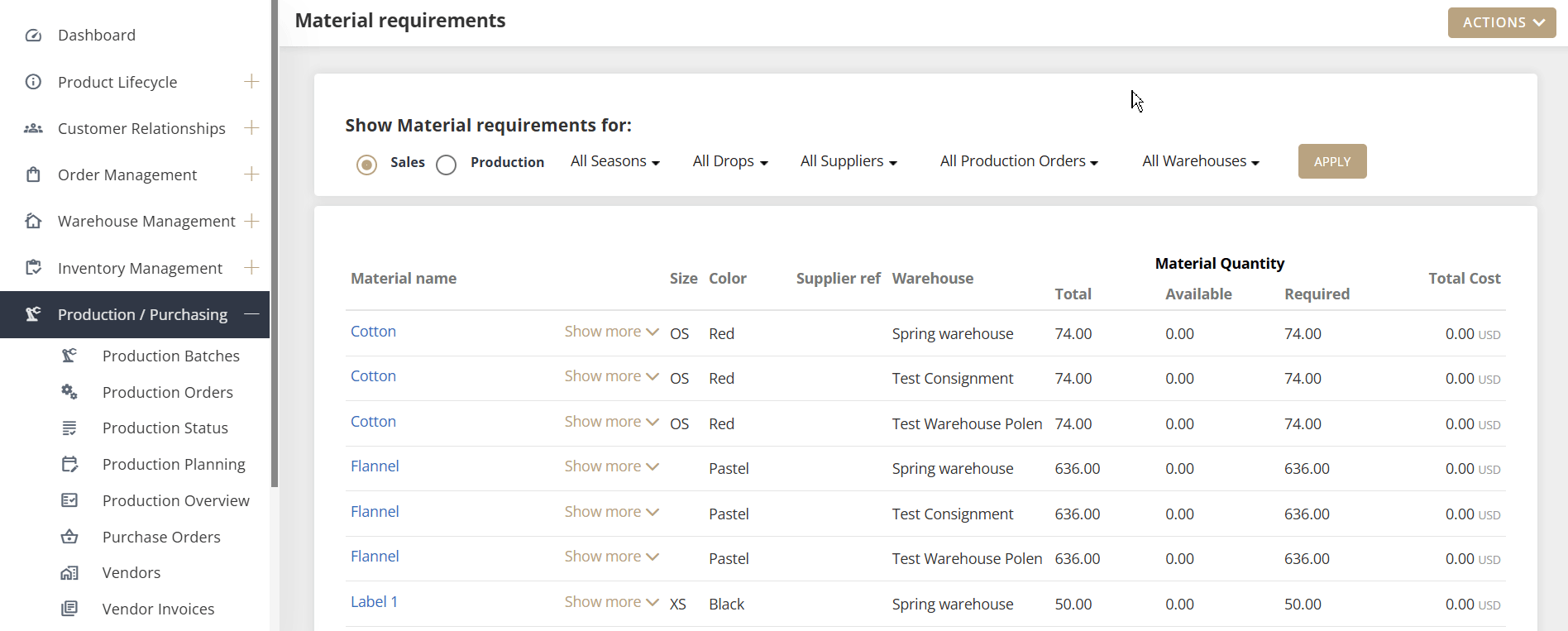1568x631 pixels.
Task: Select the Sales radio button
Action: (x=366, y=165)
